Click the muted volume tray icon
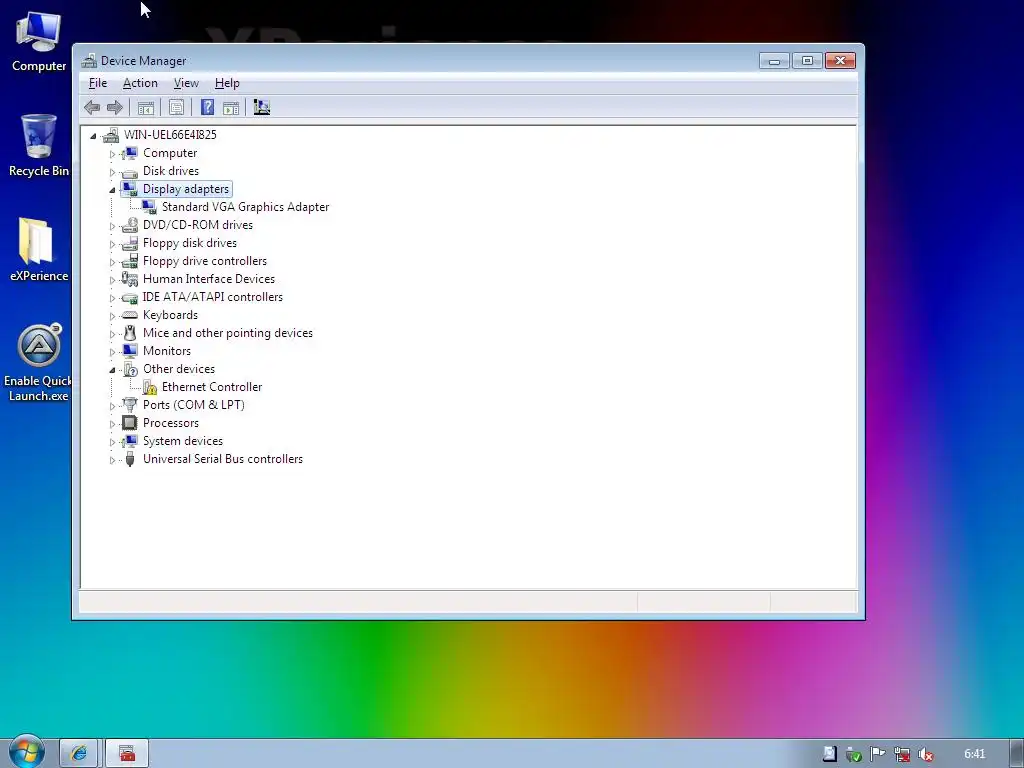This screenshot has width=1024, height=768. coord(925,754)
